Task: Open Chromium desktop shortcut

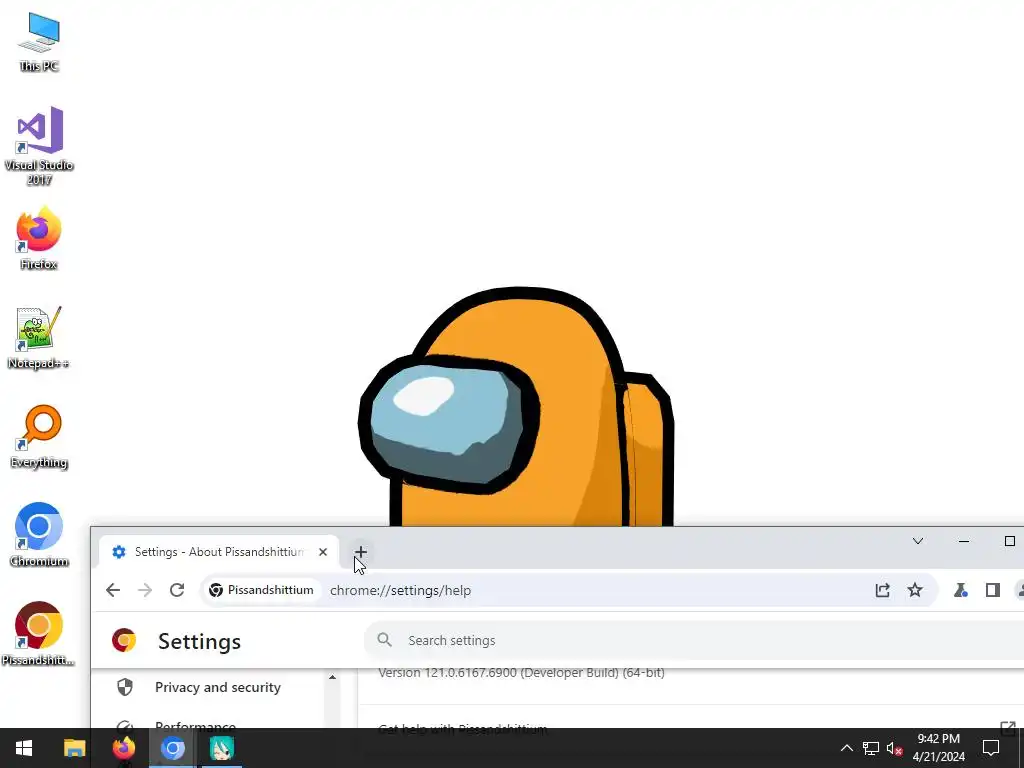Action: coord(39,535)
